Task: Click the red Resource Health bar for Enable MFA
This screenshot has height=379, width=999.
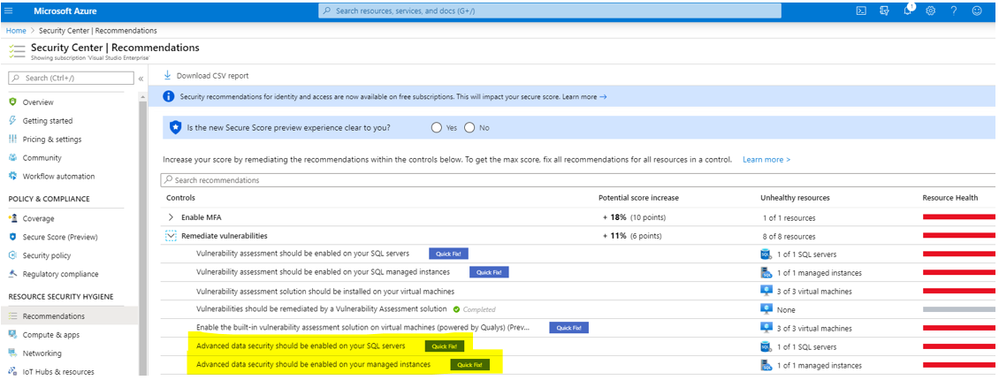Action: (960, 217)
